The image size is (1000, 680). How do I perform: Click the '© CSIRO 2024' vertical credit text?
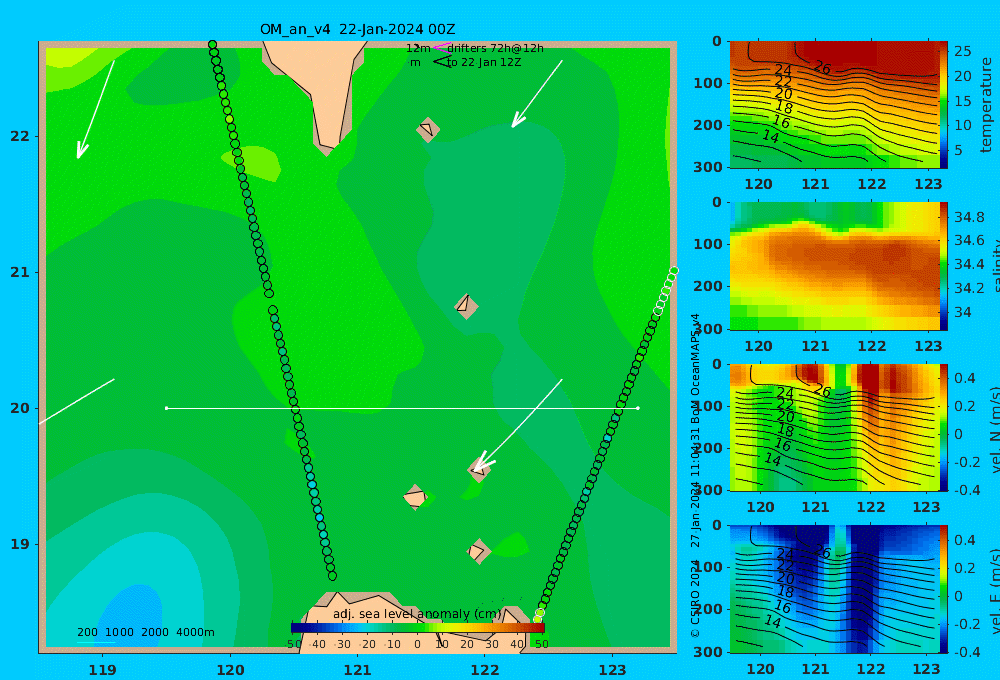coord(695,598)
